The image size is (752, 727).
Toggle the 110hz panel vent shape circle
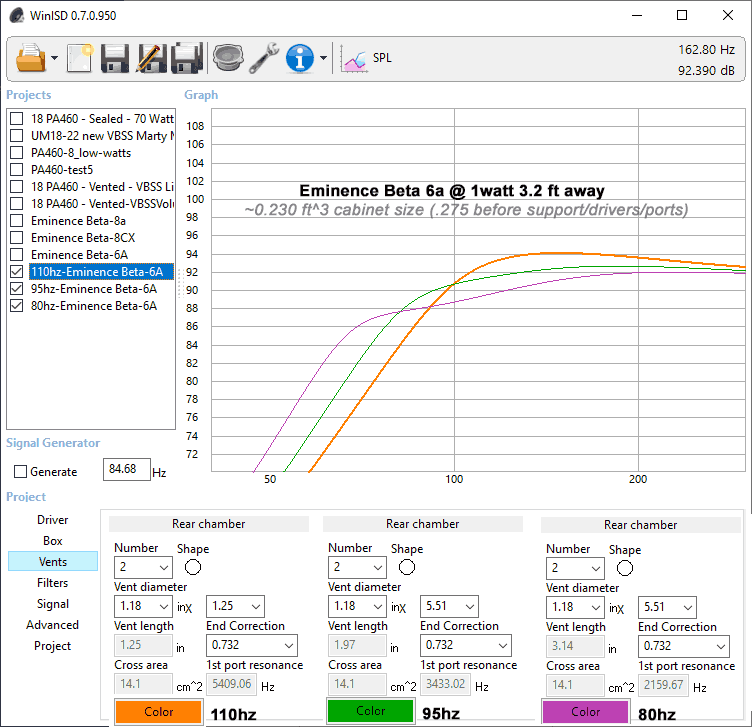[x=193, y=567]
